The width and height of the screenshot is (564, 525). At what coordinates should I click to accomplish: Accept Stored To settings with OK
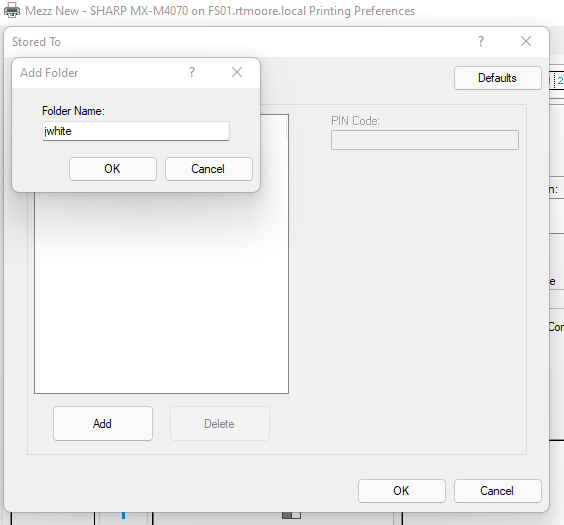[x=401, y=491]
